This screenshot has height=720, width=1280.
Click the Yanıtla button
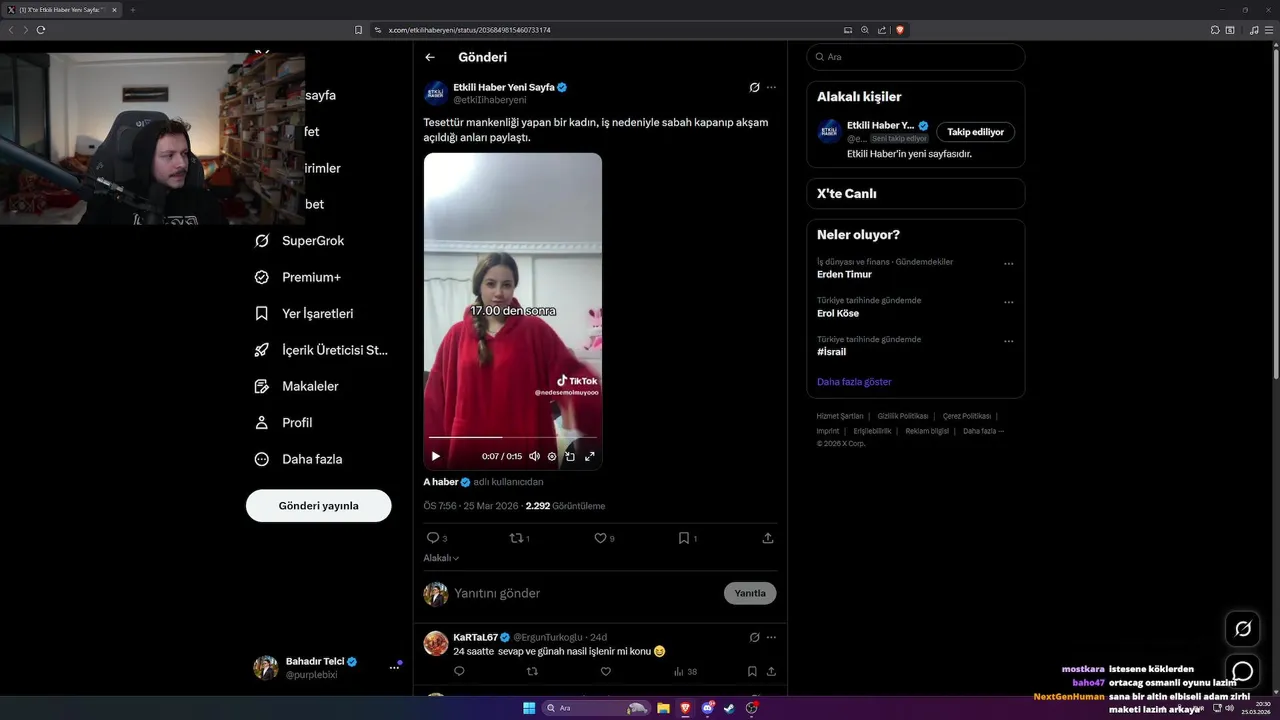750,593
